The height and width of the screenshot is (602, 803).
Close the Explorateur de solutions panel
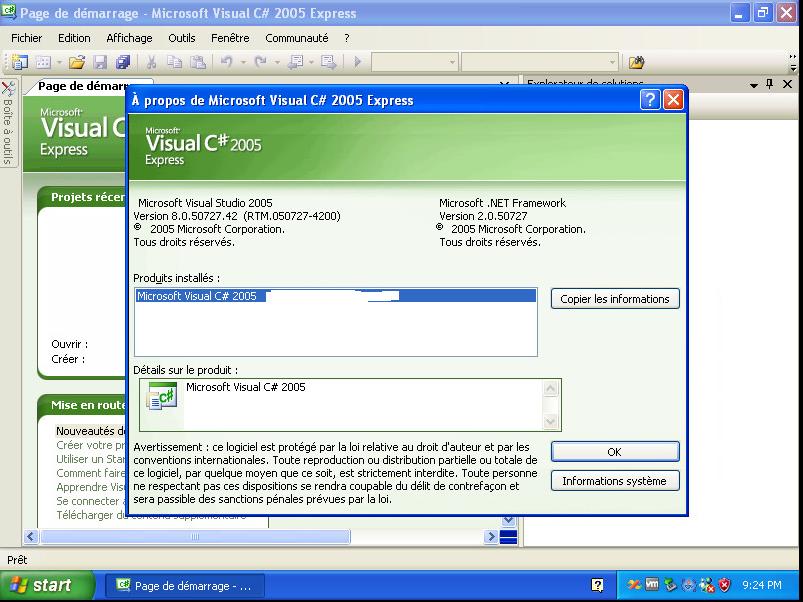point(788,84)
